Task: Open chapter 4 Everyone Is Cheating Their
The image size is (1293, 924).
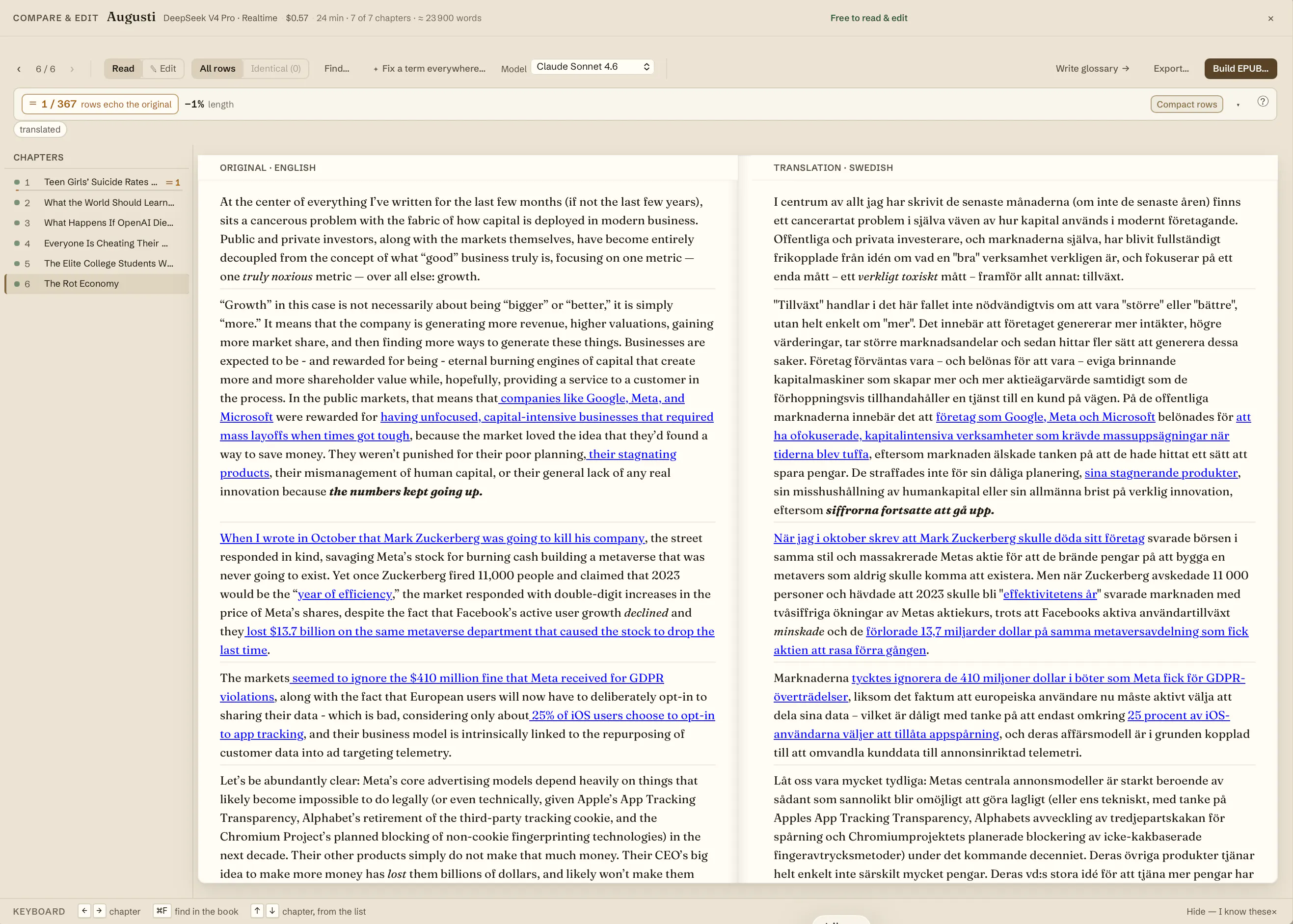Action: (x=97, y=244)
